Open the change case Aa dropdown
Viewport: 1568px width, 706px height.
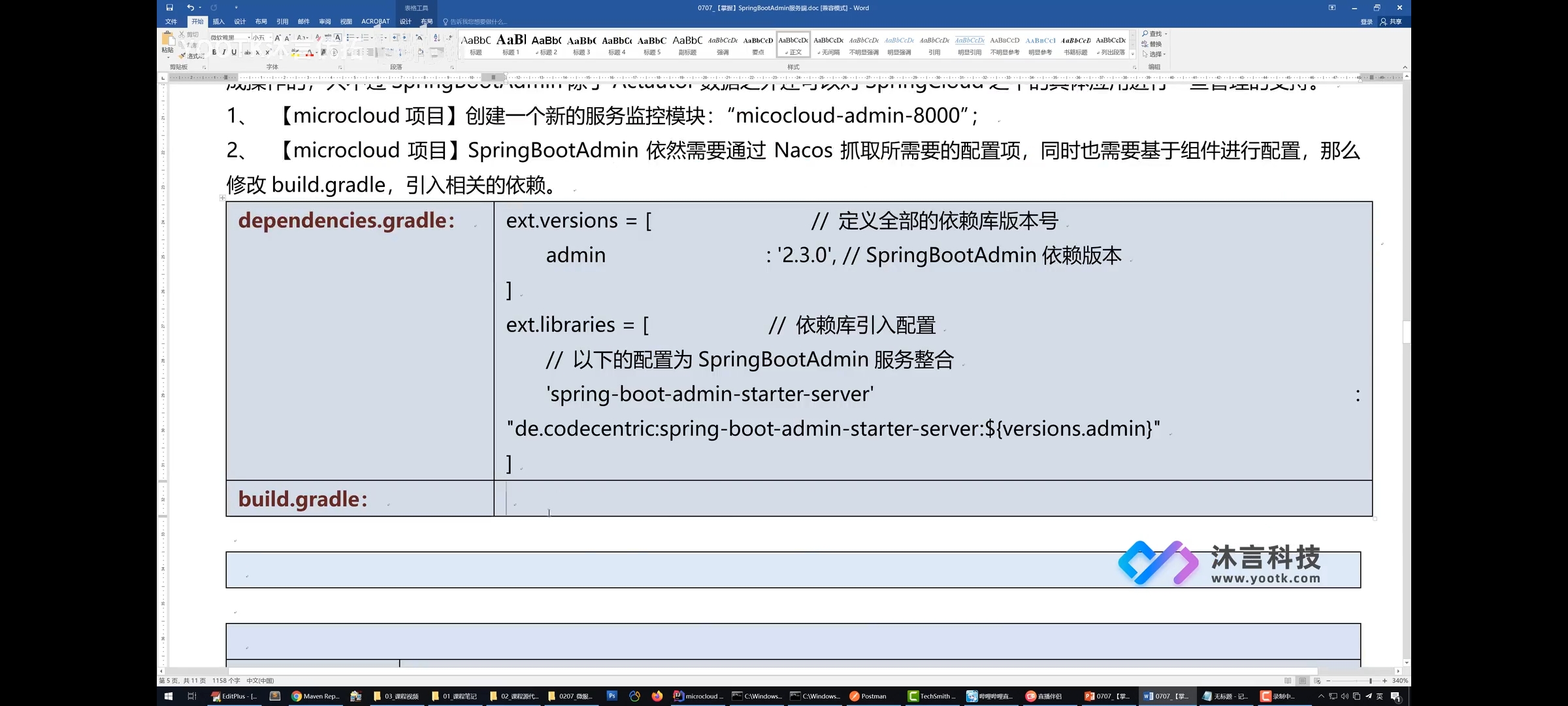(302, 38)
